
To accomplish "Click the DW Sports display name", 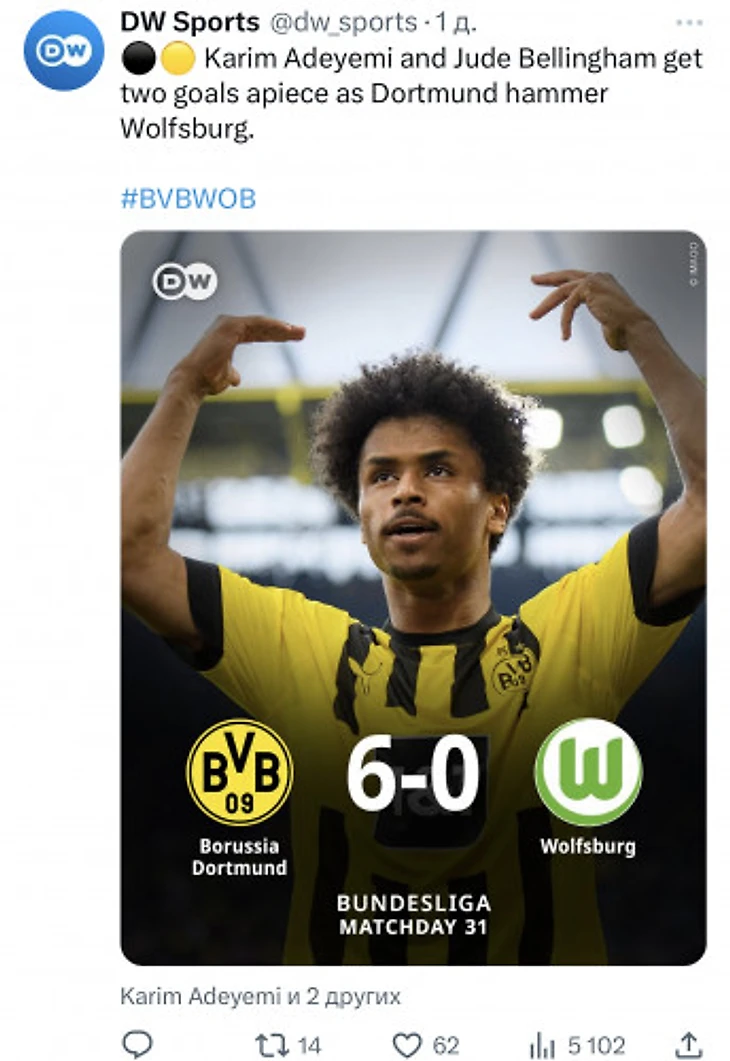I will [189, 22].
